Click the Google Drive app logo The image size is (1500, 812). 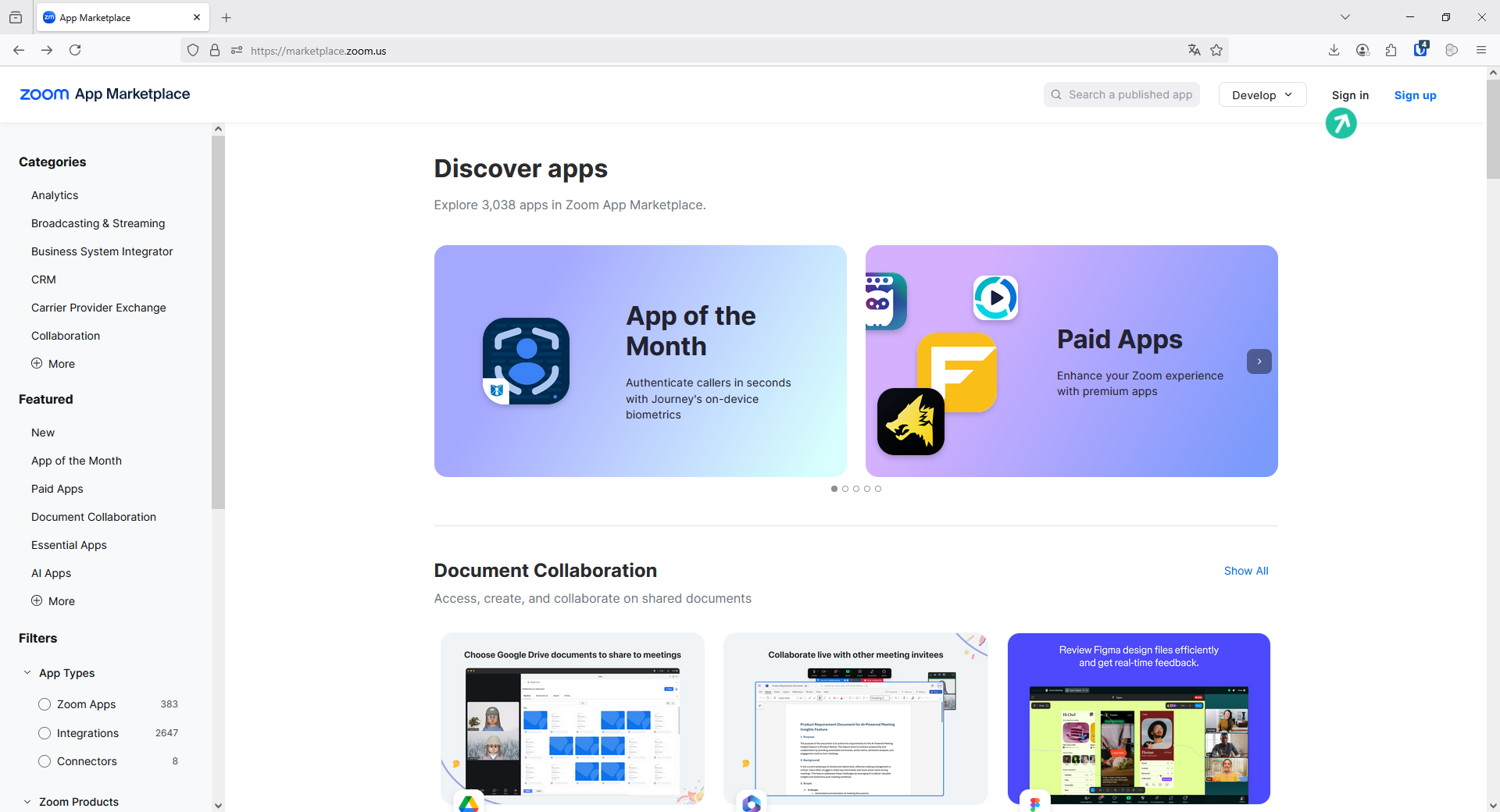(x=469, y=802)
